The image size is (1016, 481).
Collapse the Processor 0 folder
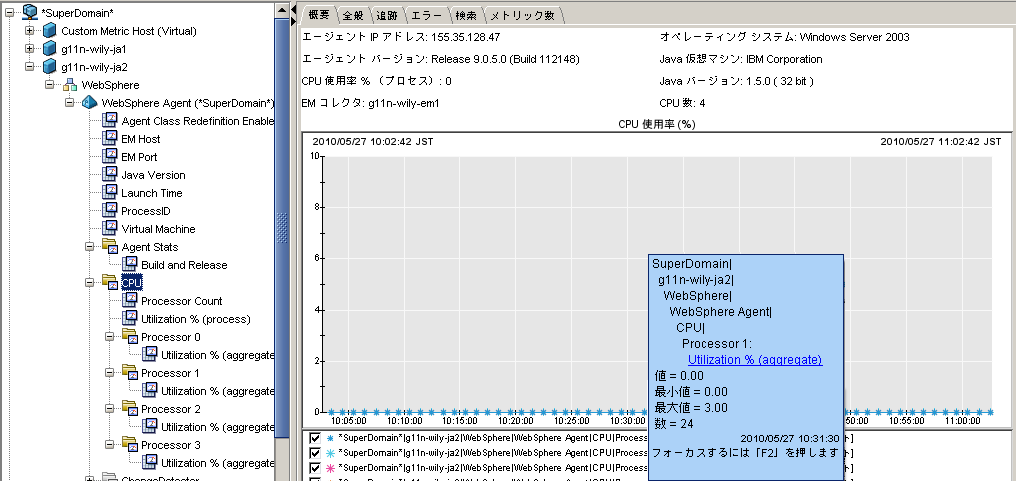[x=109, y=337]
